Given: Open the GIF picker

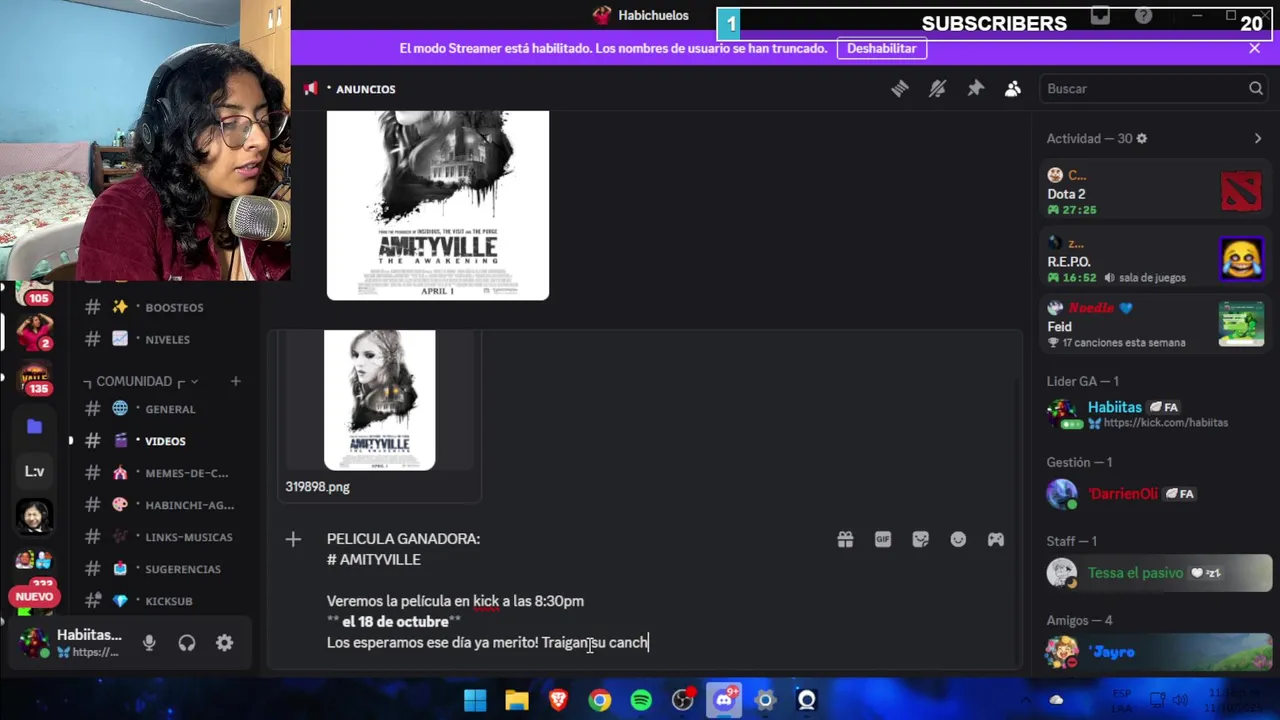Looking at the screenshot, I should 883,540.
